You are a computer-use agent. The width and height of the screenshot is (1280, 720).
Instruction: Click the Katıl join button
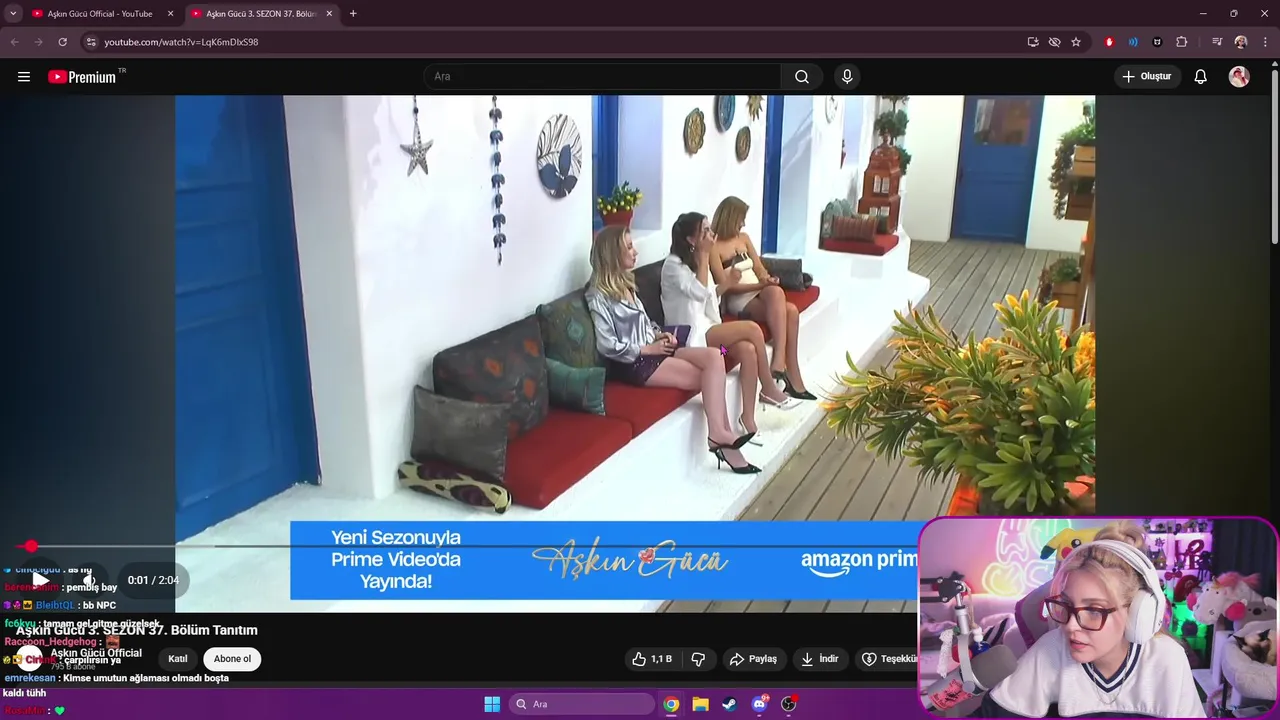(x=178, y=659)
